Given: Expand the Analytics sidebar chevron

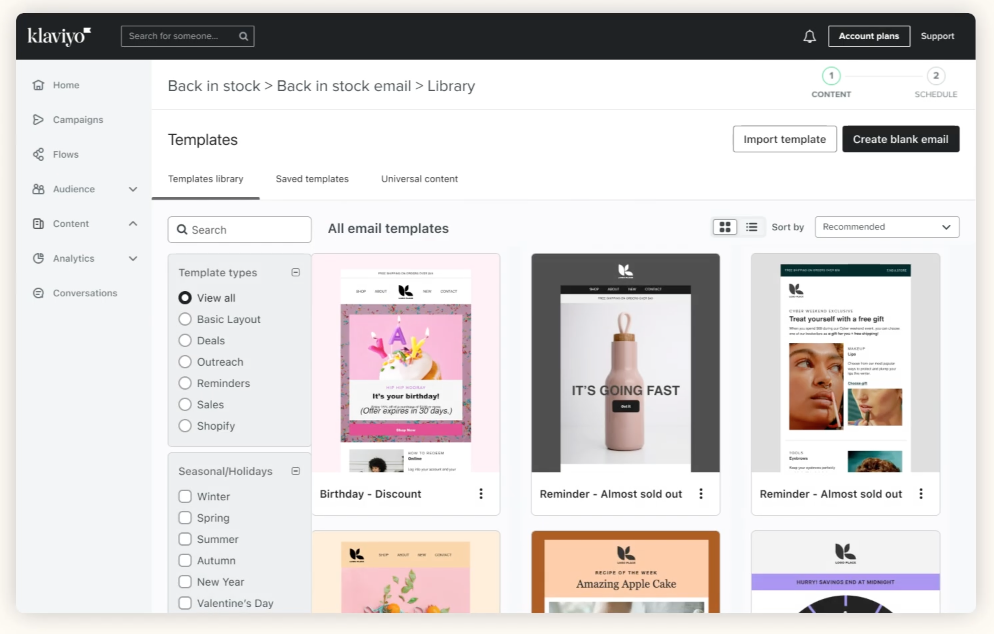Looking at the screenshot, I should tap(133, 258).
